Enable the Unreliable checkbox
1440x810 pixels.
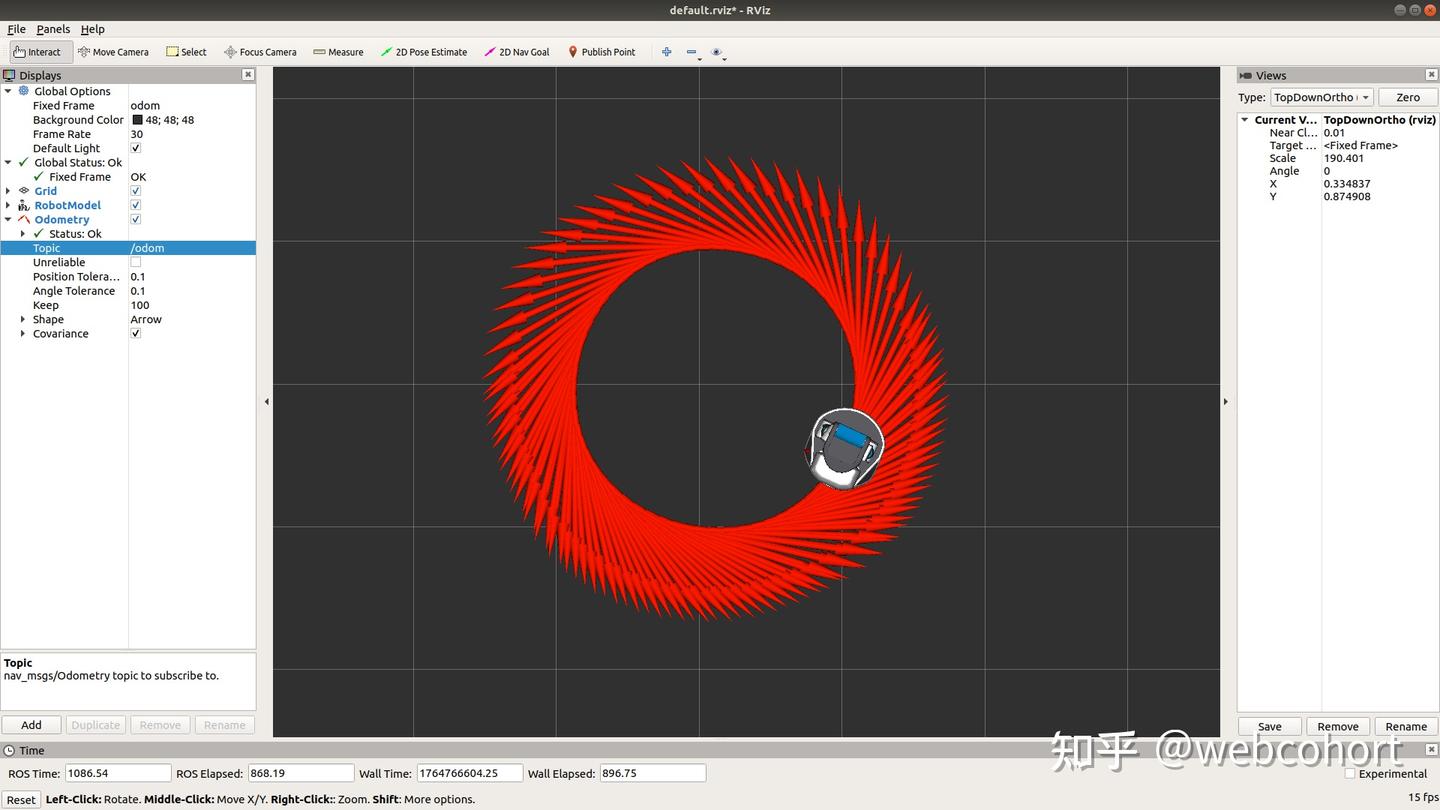[x=136, y=262]
